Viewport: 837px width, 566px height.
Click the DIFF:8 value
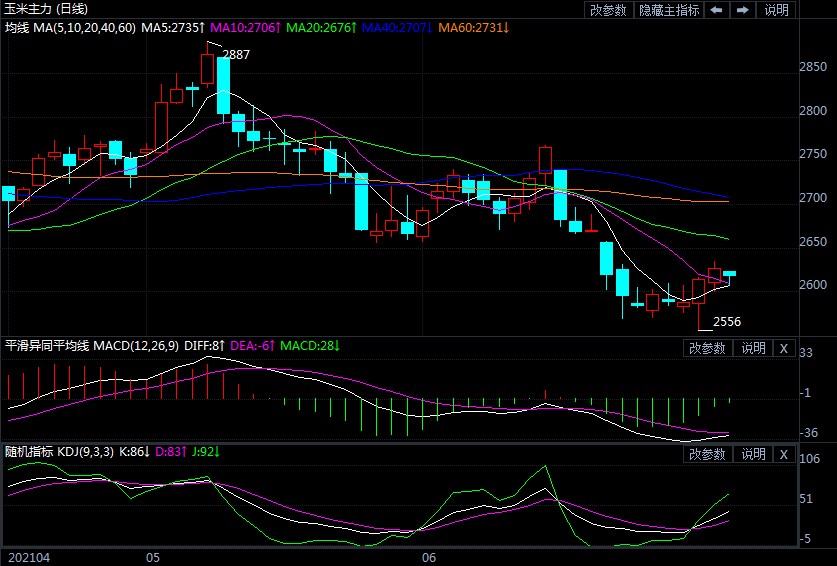coord(204,345)
